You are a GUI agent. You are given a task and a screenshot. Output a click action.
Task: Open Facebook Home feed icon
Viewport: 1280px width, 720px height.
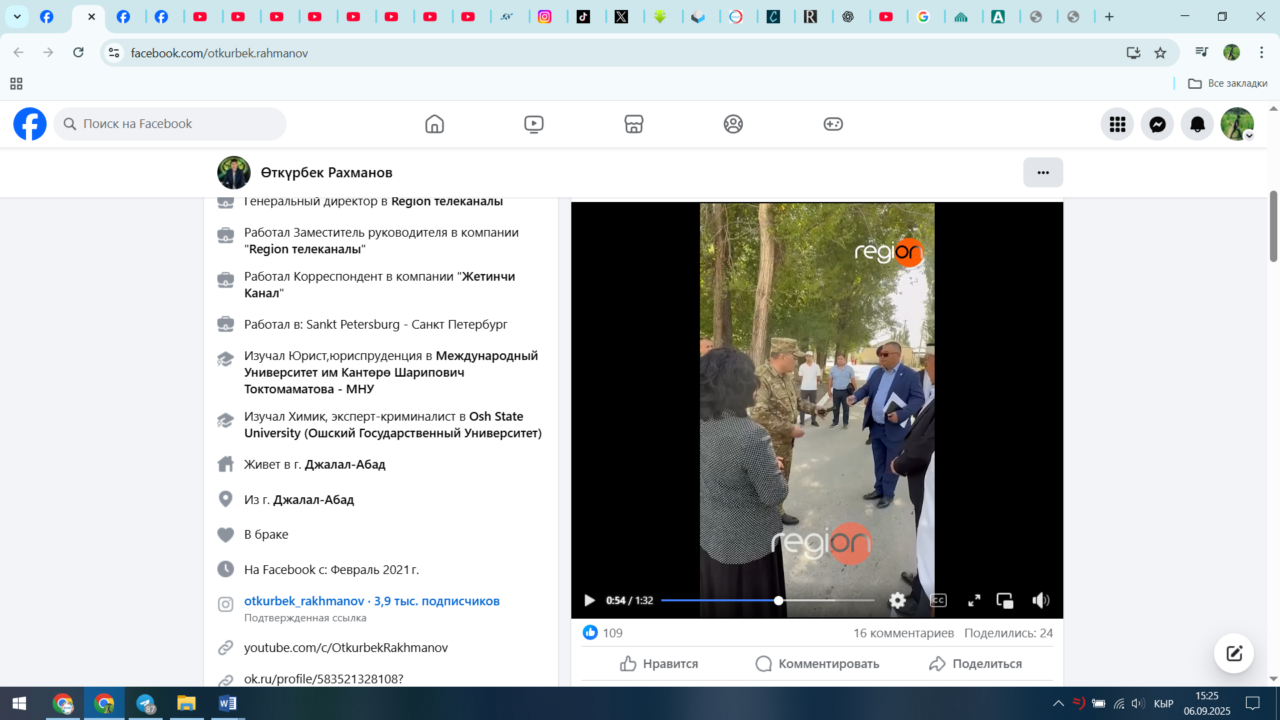click(x=434, y=124)
